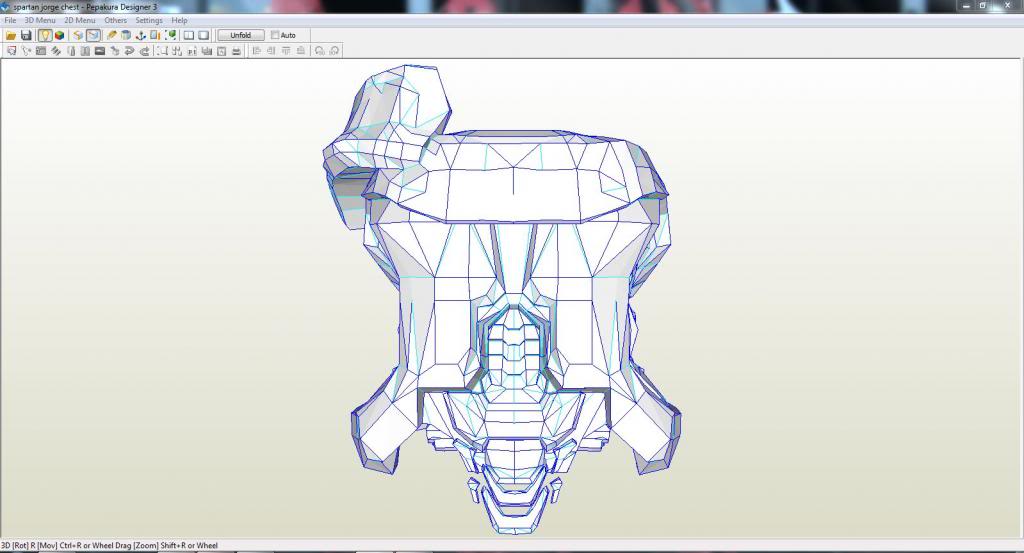Click the third icon in the second toolbar row
Screen dimensions: 1024x553
41,51
